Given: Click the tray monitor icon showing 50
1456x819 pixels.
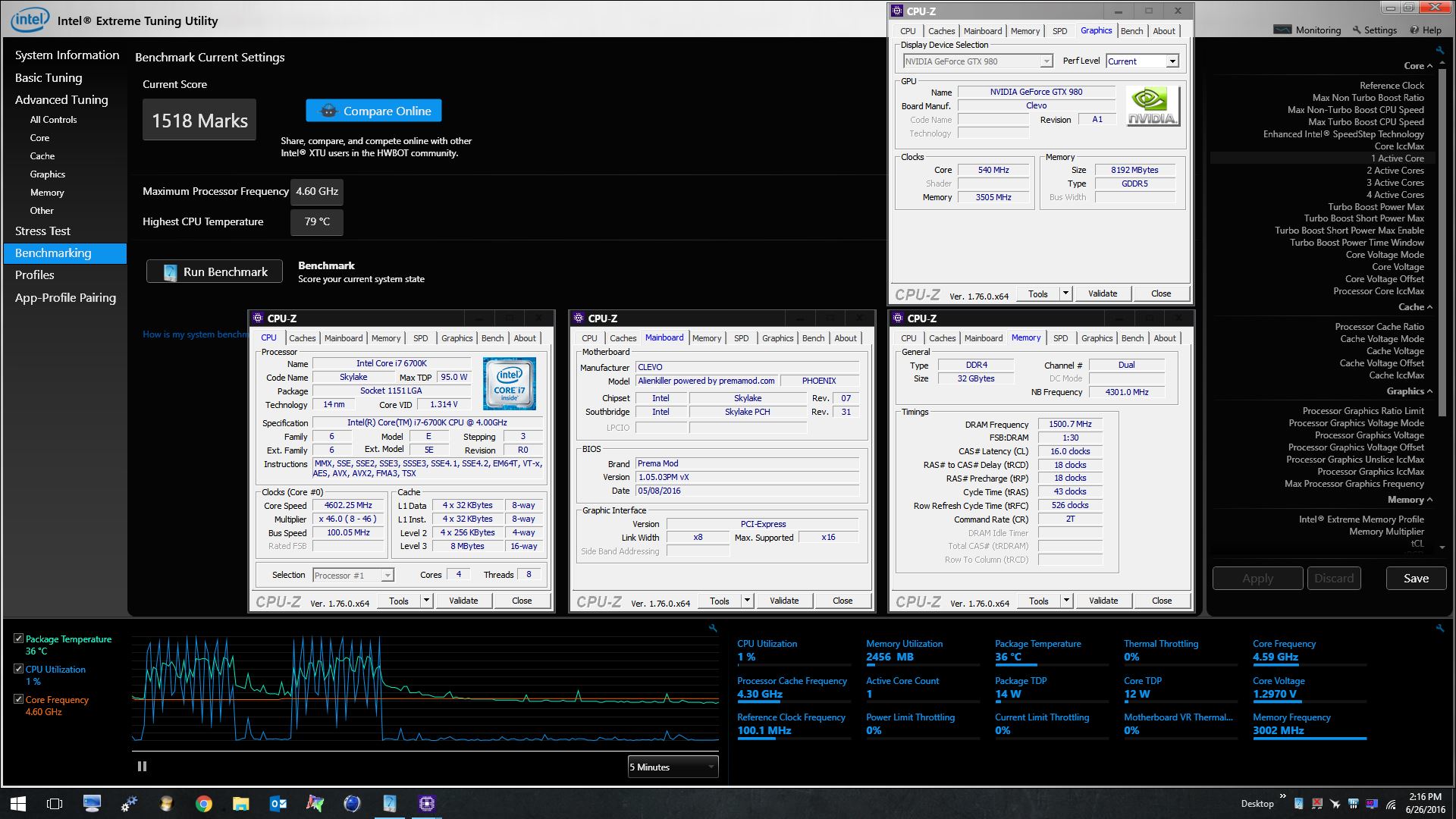Looking at the screenshot, I should click(1372, 804).
